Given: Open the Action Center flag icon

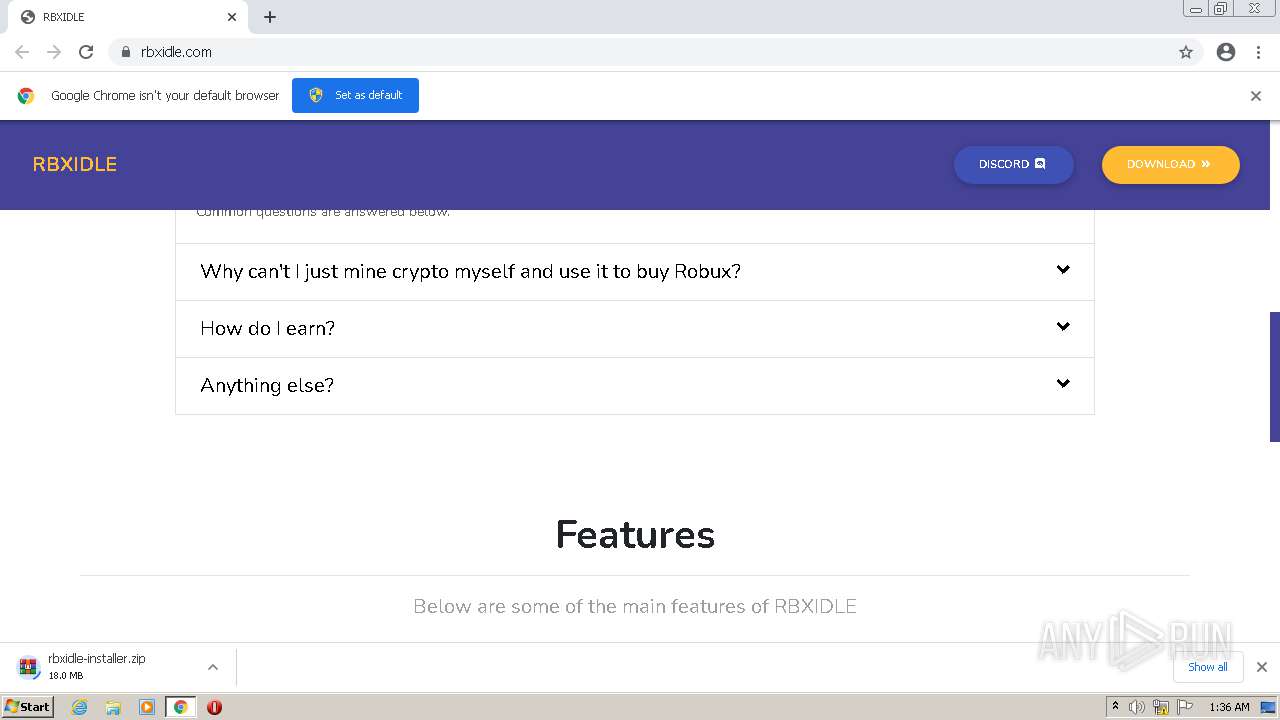Looking at the screenshot, I should (x=1185, y=707).
